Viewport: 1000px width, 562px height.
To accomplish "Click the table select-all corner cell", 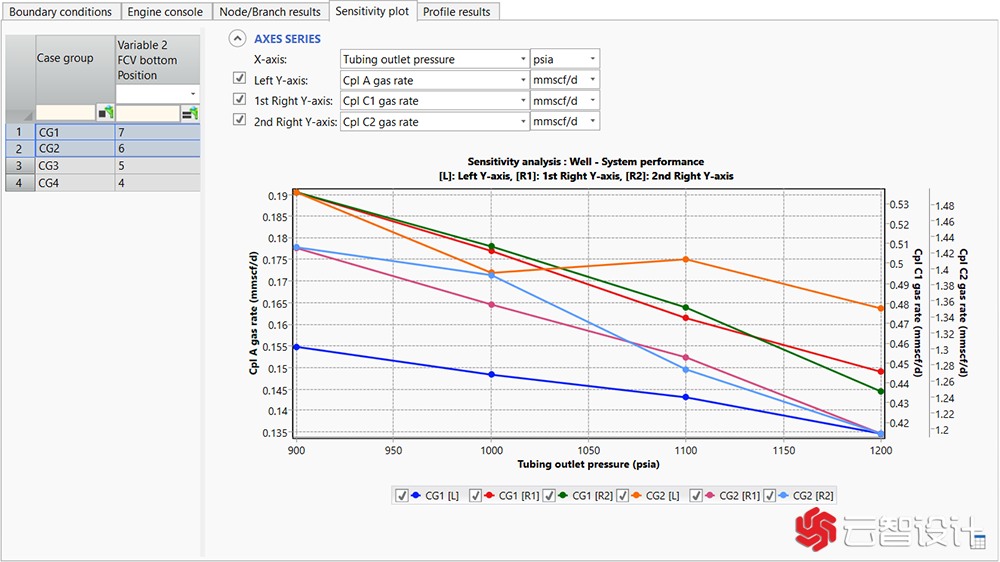I will (20, 78).
